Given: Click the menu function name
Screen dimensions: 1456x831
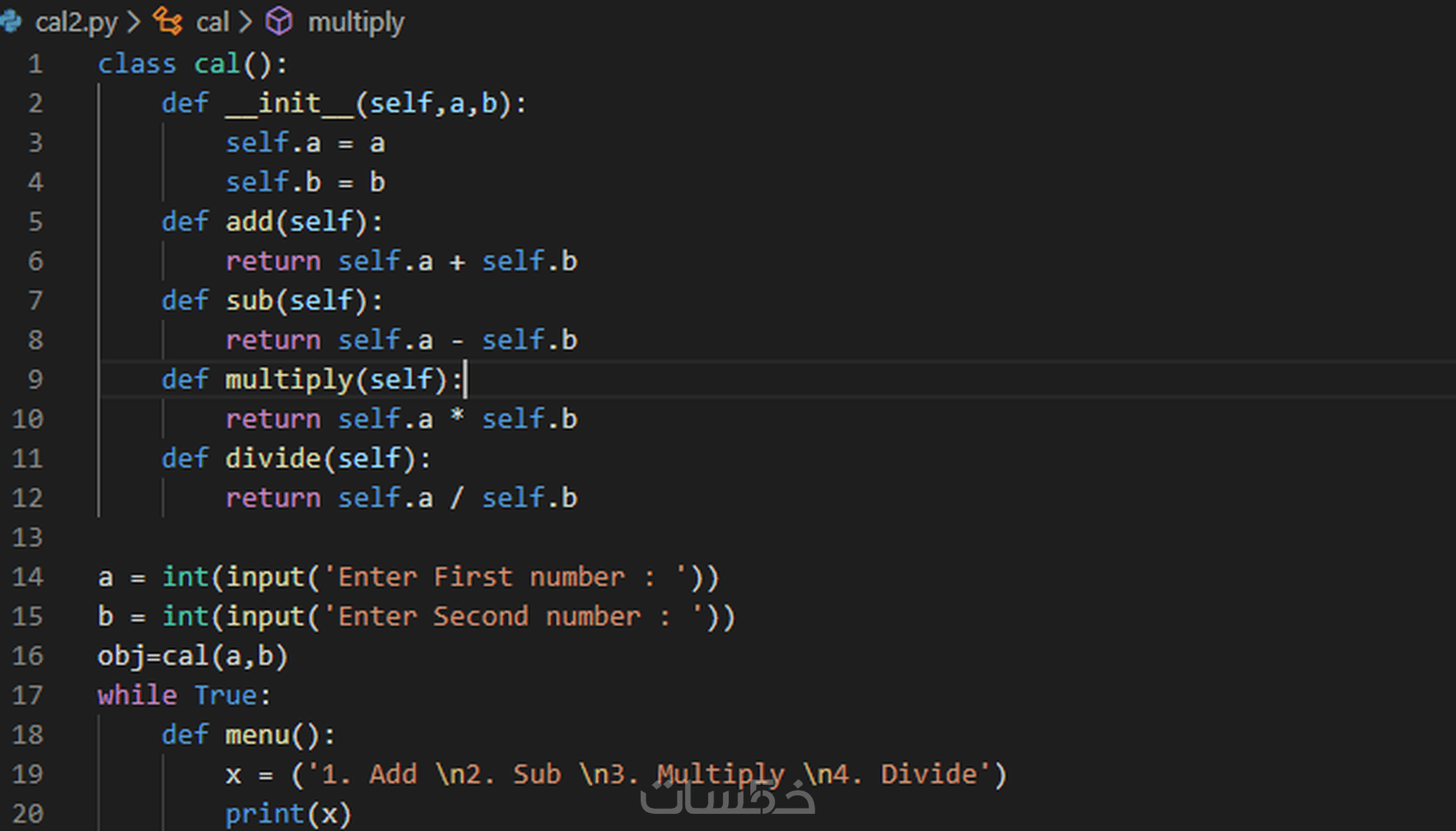Looking at the screenshot, I should tap(257, 735).
